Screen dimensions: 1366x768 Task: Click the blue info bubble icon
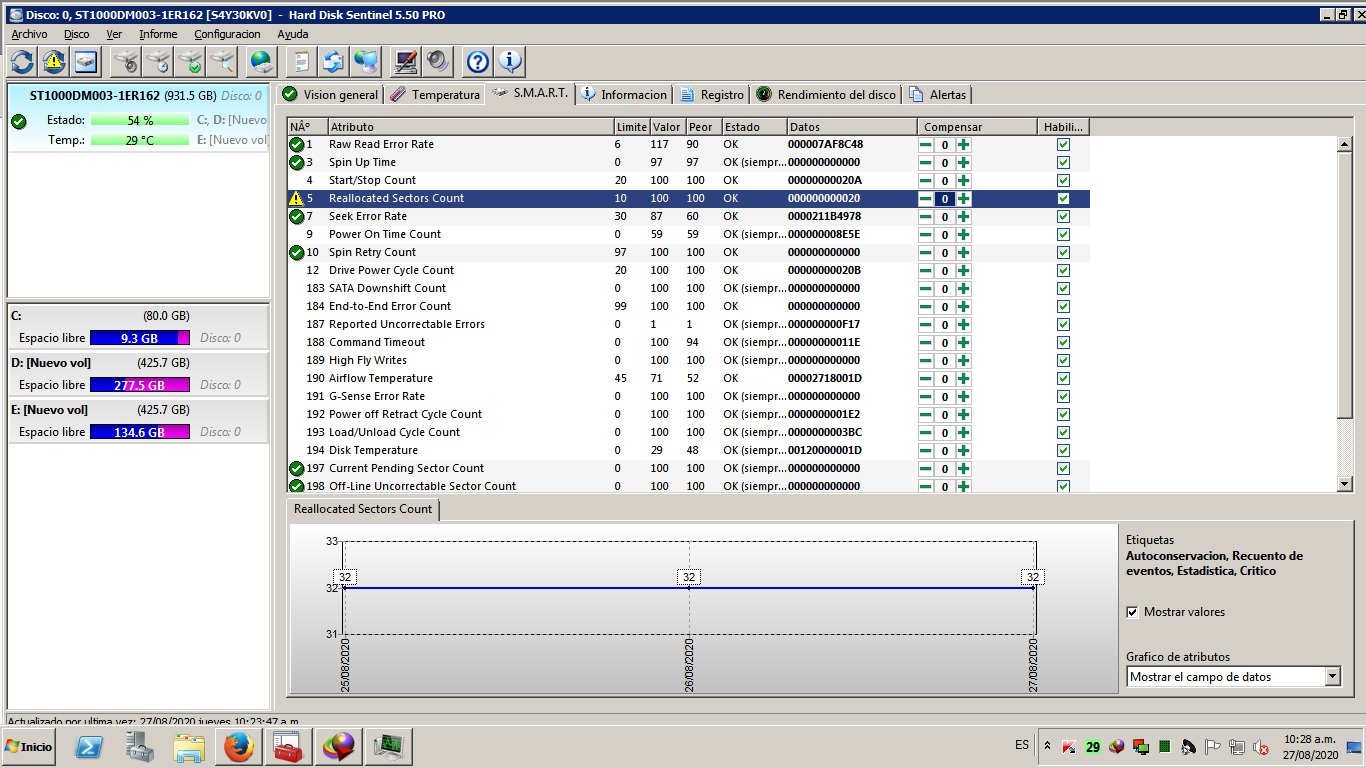click(x=510, y=62)
